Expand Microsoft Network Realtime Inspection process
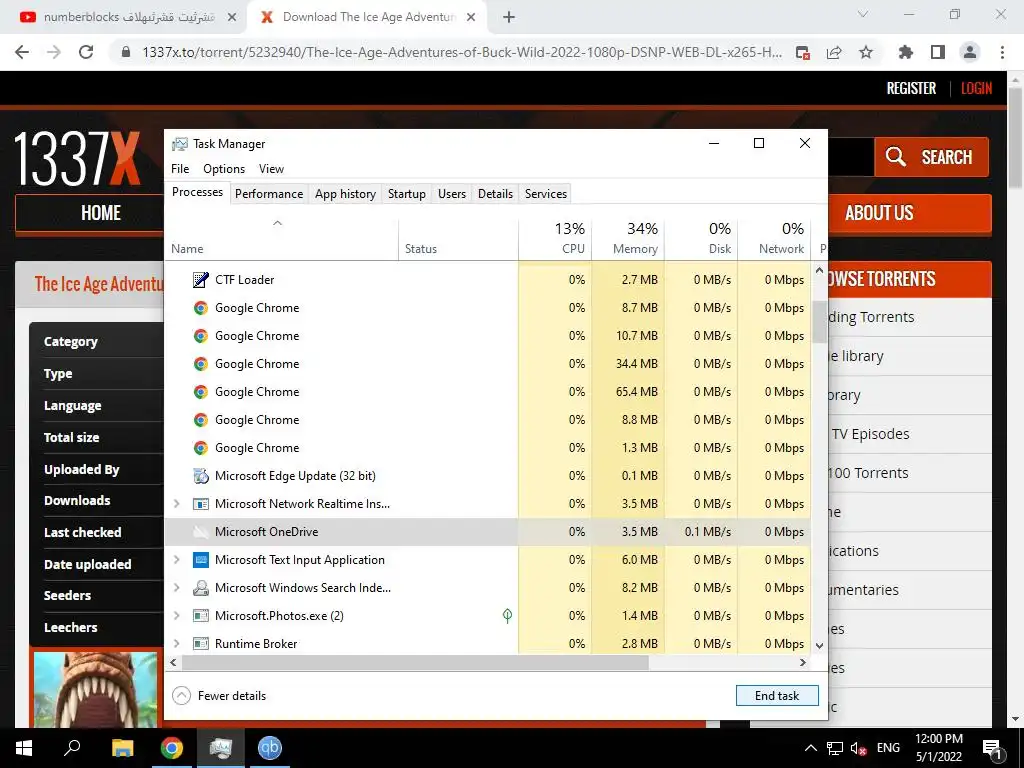 [x=176, y=504]
